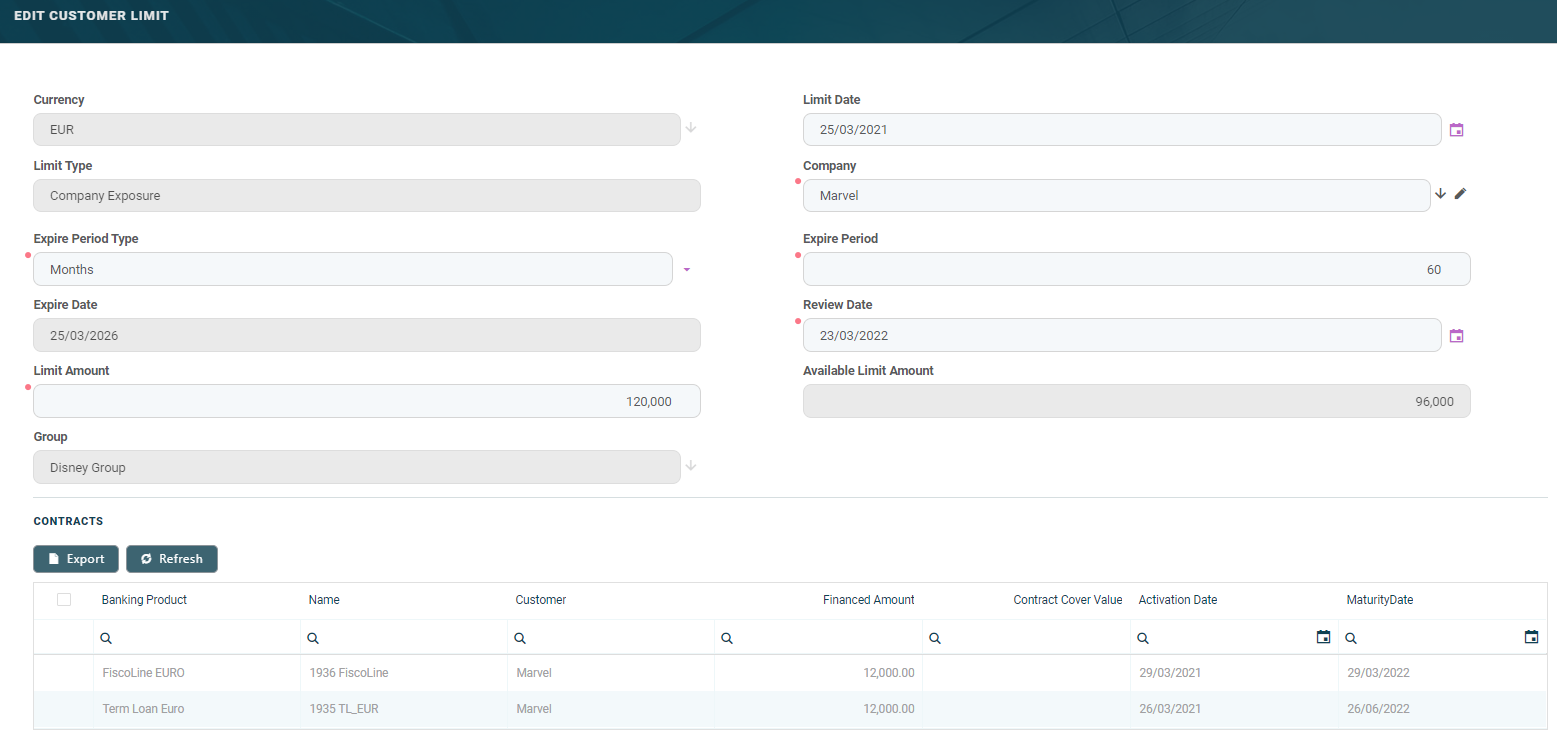Click the Activation Date filter calendar icon

[1323, 637]
